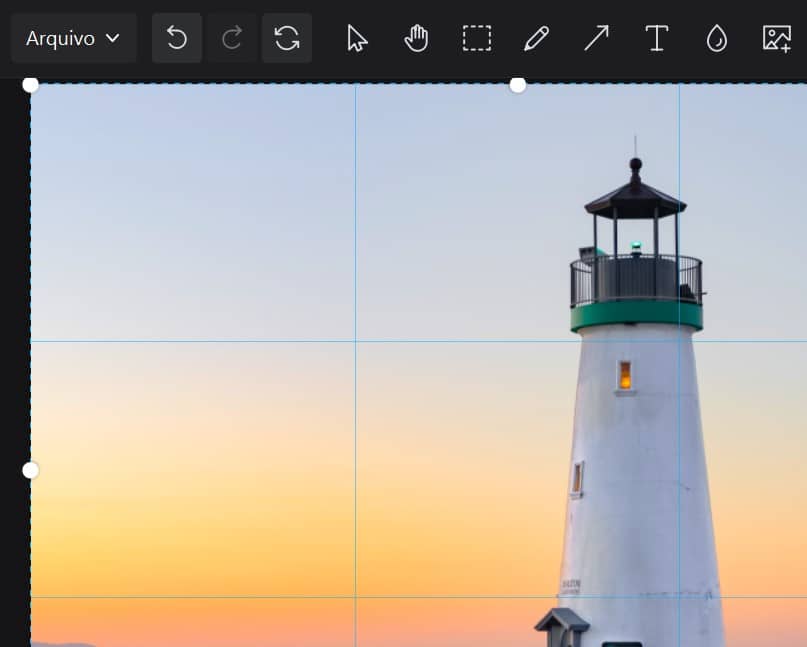Viewport: 807px width, 647px height.
Task: Open the Arquivo dropdown menu
Action: click(x=73, y=38)
